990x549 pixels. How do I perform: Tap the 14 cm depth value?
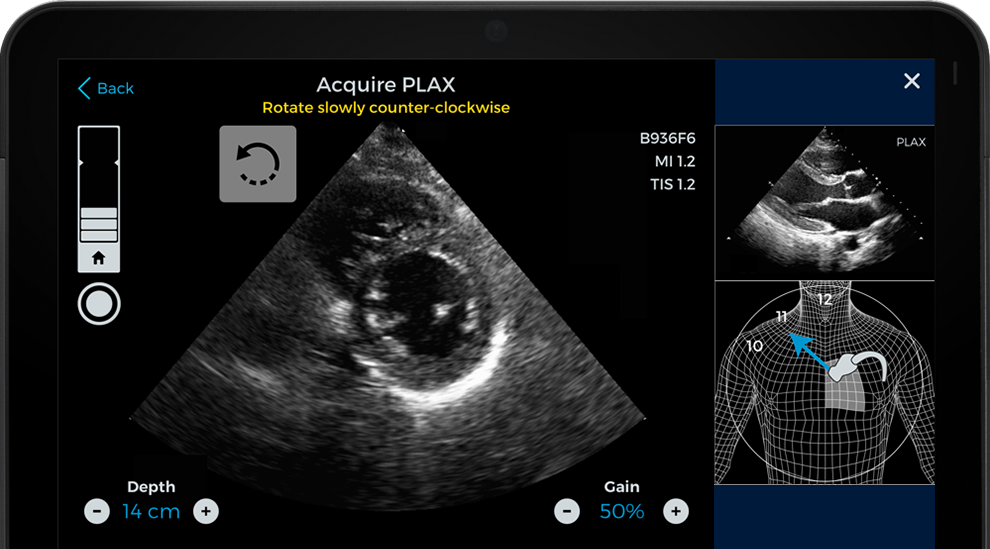tap(151, 511)
